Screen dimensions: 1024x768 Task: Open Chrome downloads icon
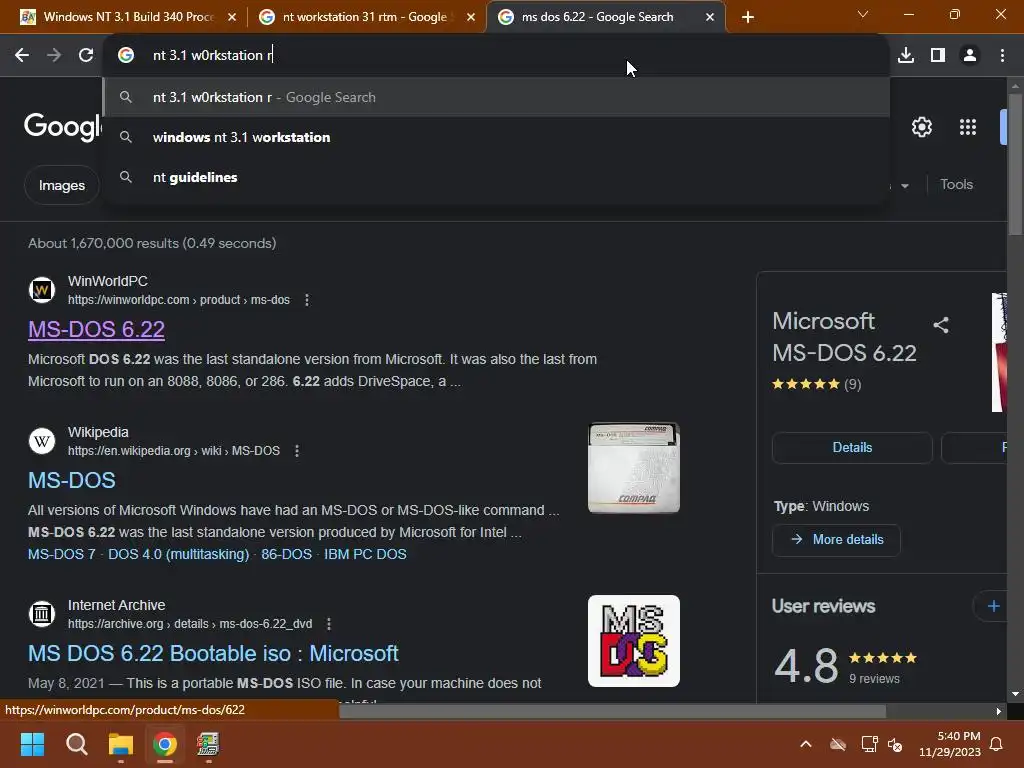point(906,56)
